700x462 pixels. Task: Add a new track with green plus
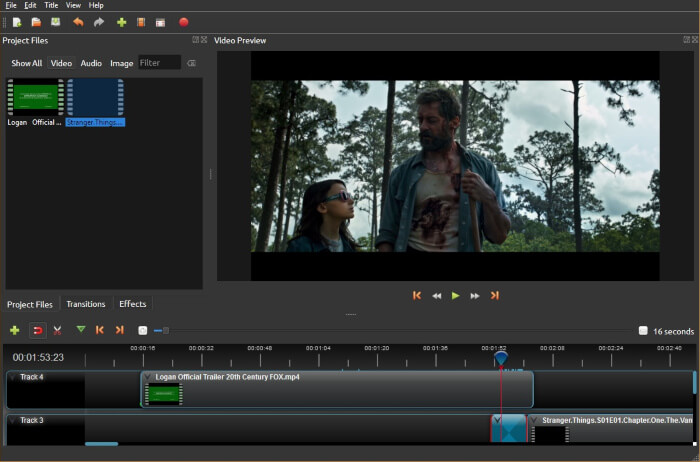(x=14, y=330)
